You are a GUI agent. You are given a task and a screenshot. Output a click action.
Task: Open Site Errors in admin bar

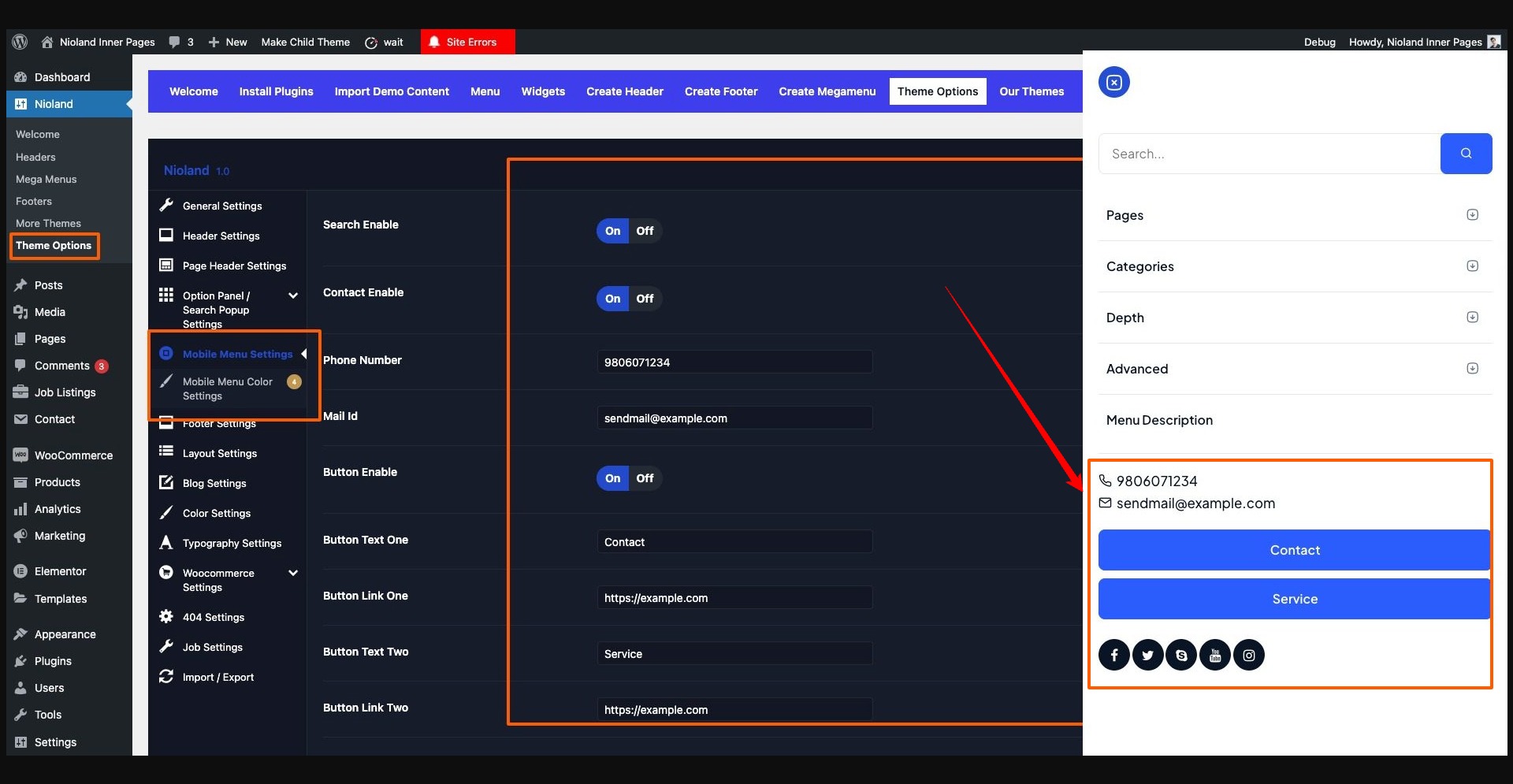tap(467, 42)
